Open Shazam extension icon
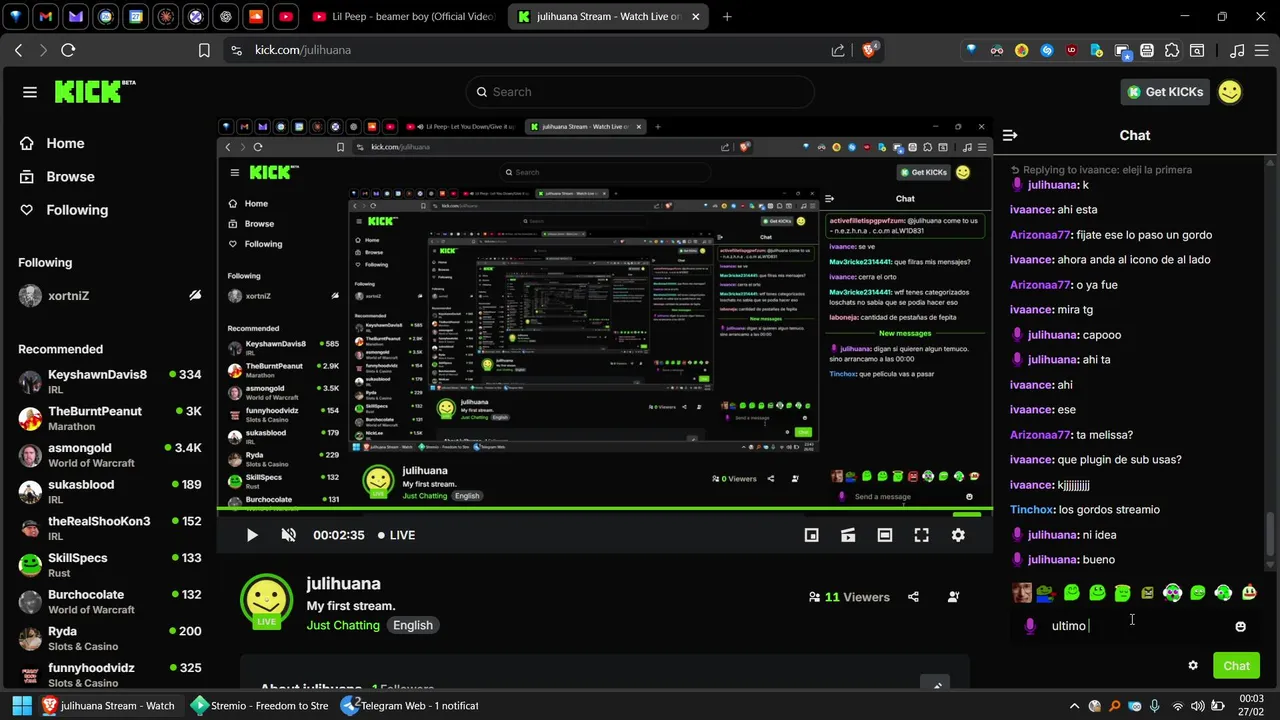 1047,50
